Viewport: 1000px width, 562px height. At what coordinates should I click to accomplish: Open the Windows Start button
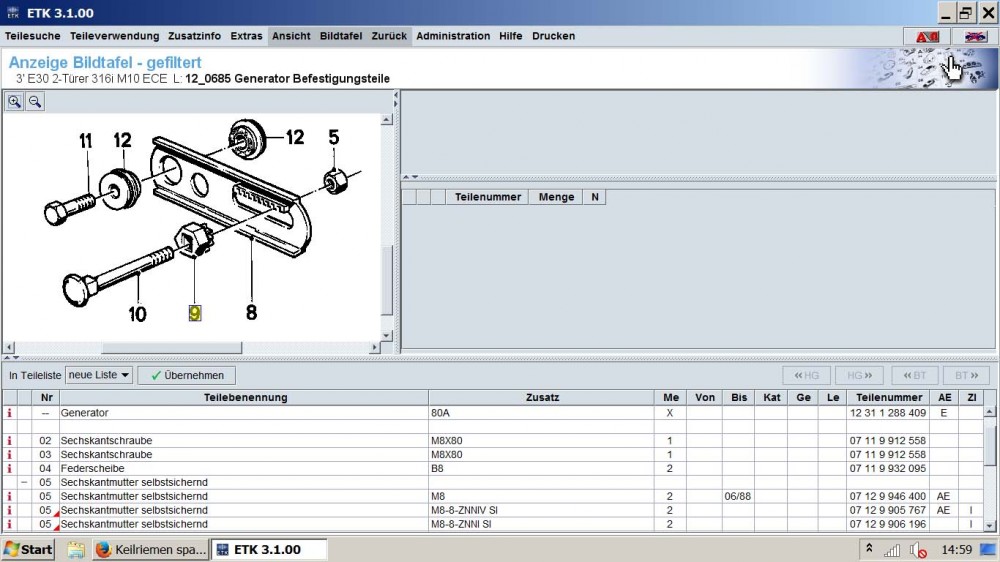tap(28, 549)
